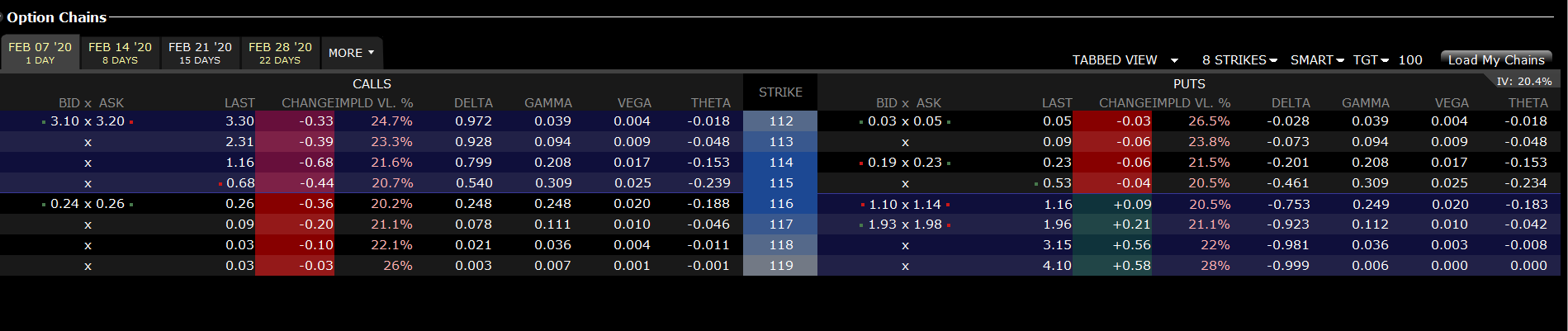The width and height of the screenshot is (1568, 331).
Task: Open the TGT symbol dropdown
Action: (1371, 60)
